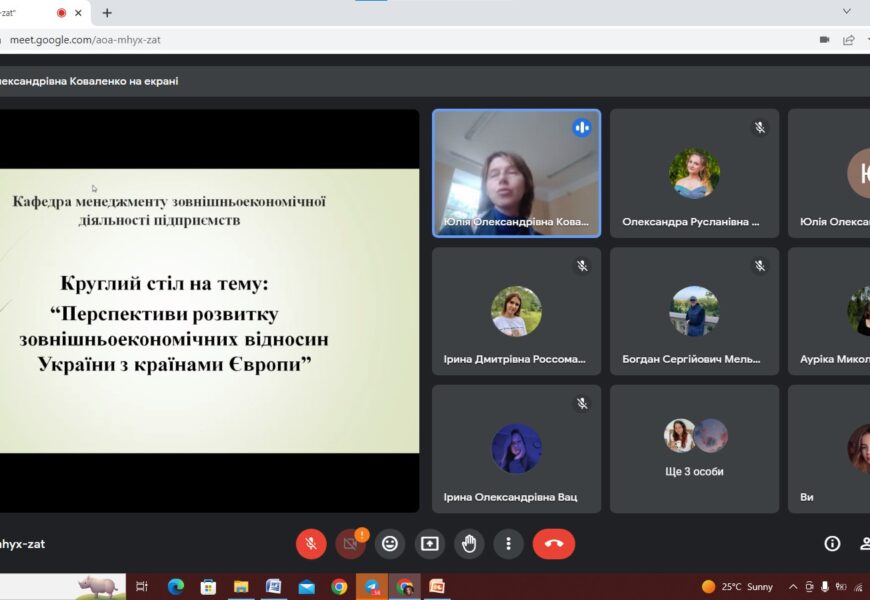Image resolution: width=870 pixels, height=600 pixels.
Task: Click the 'Ще 3 особи' participants tile
Action: 694,449
